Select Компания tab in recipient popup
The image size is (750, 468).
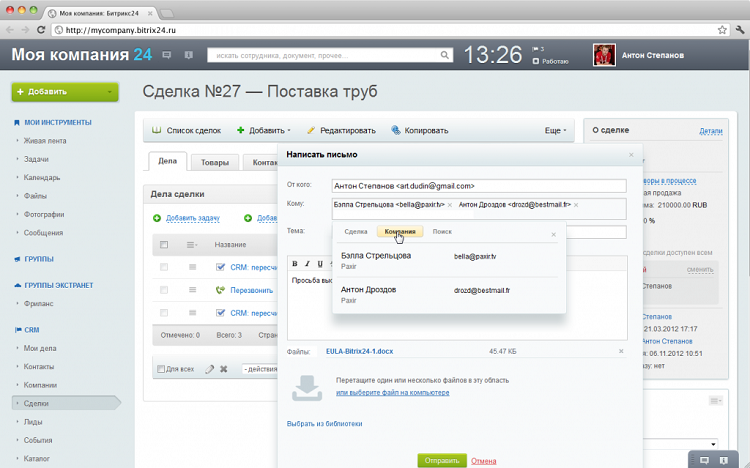pyautogui.click(x=400, y=232)
